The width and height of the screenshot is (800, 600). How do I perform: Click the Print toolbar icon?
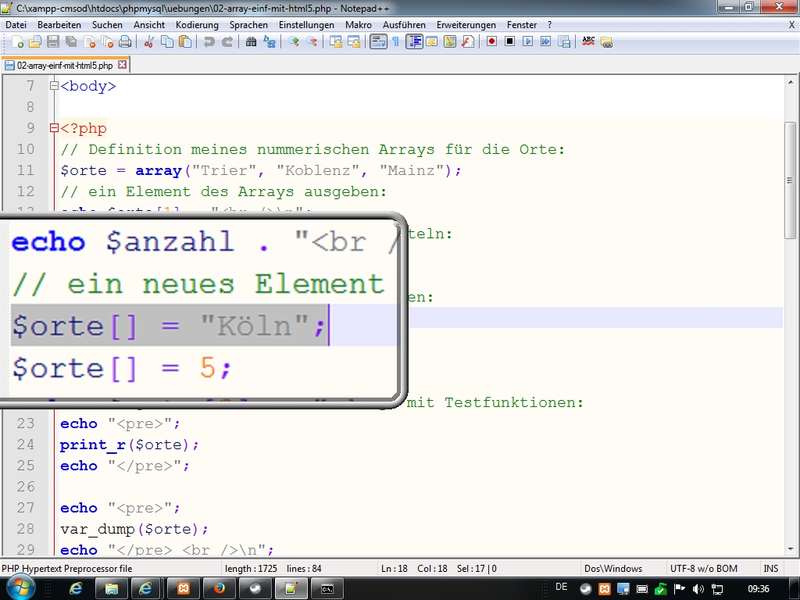point(125,42)
